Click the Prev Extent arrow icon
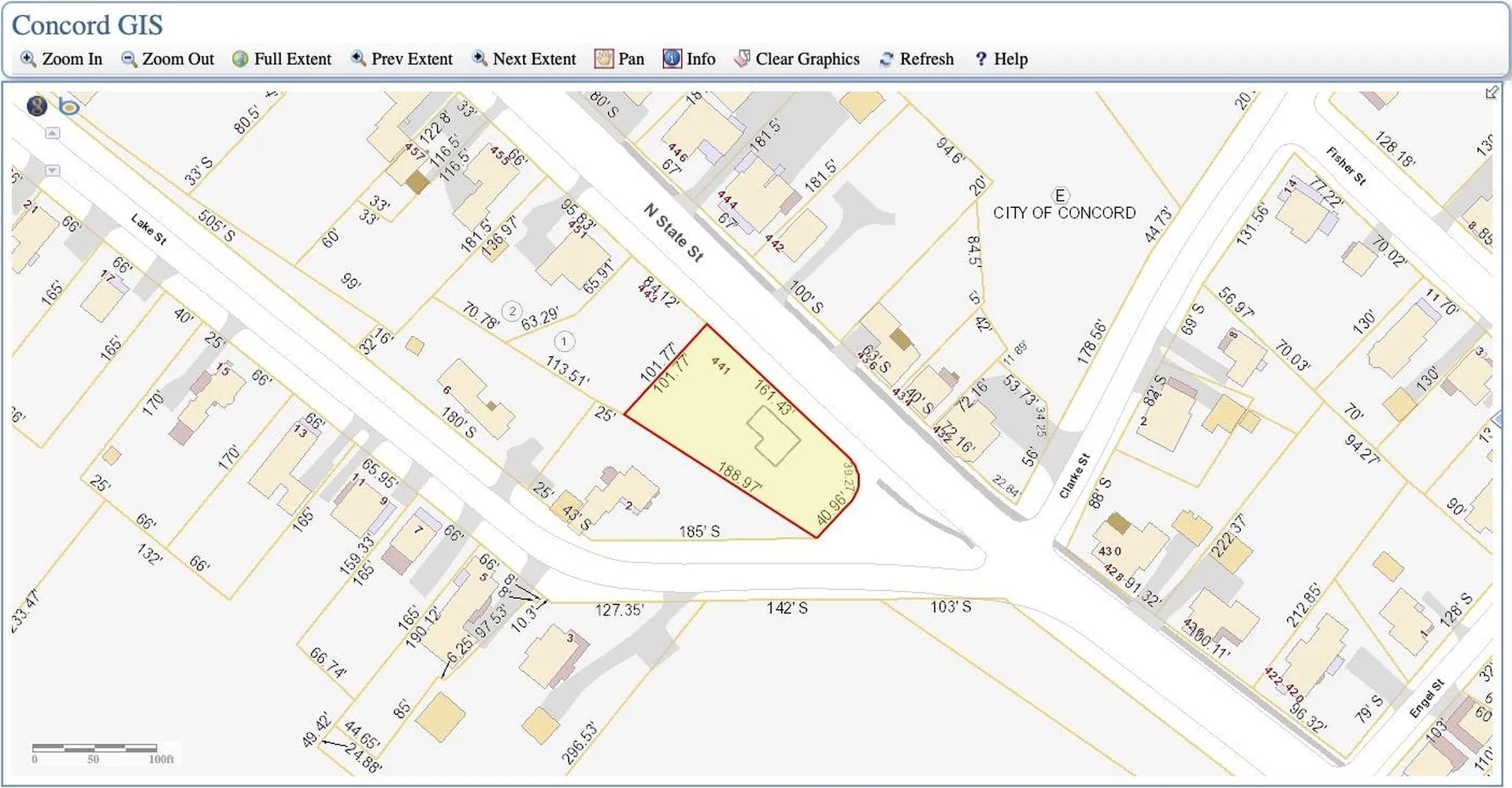The height and width of the screenshot is (788, 1512). click(x=358, y=58)
